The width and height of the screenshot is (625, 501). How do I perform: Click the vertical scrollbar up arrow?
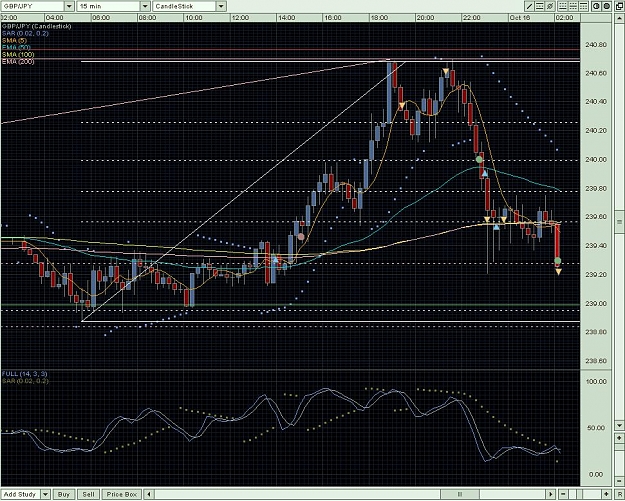pyautogui.click(x=620, y=18)
